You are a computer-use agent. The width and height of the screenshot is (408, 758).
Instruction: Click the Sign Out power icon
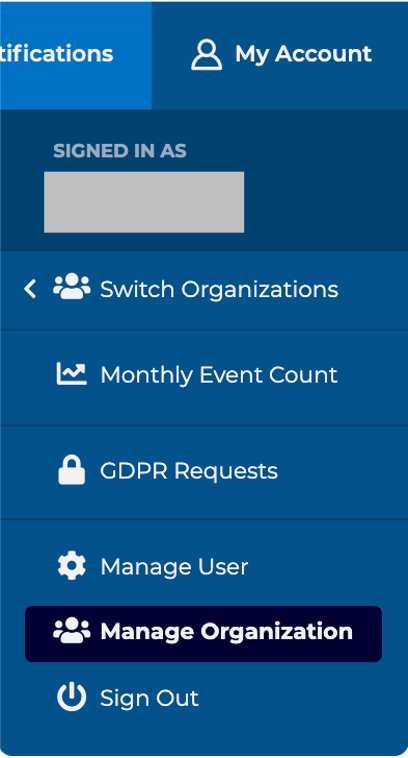tap(72, 698)
